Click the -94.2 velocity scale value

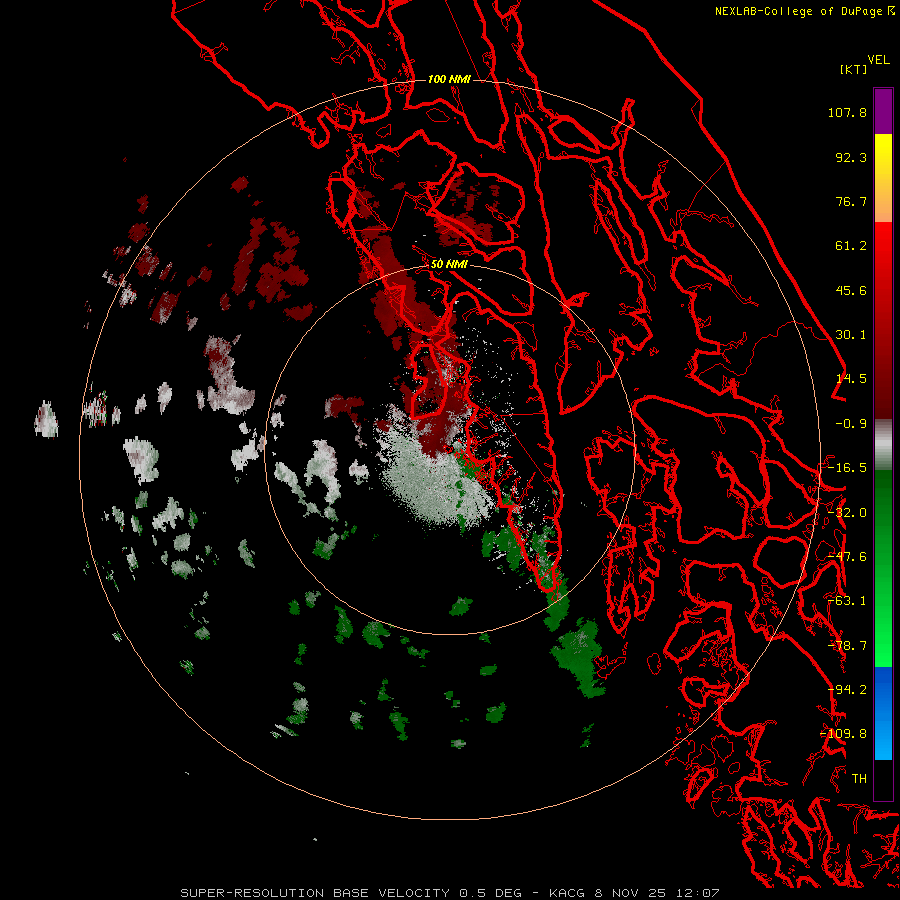(x=847, y=690)
